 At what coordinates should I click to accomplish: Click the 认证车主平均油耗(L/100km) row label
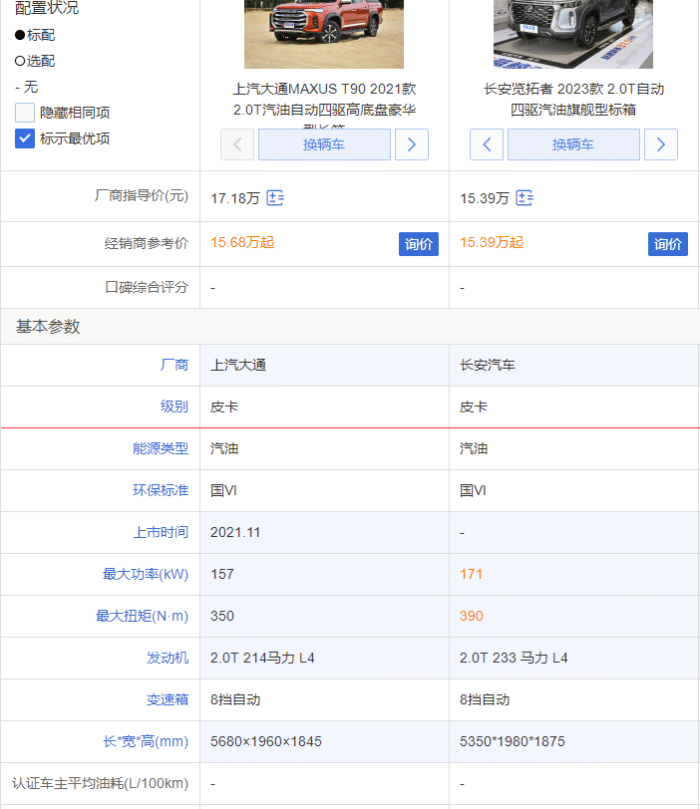pyautogui.click(x=100, y=783)
